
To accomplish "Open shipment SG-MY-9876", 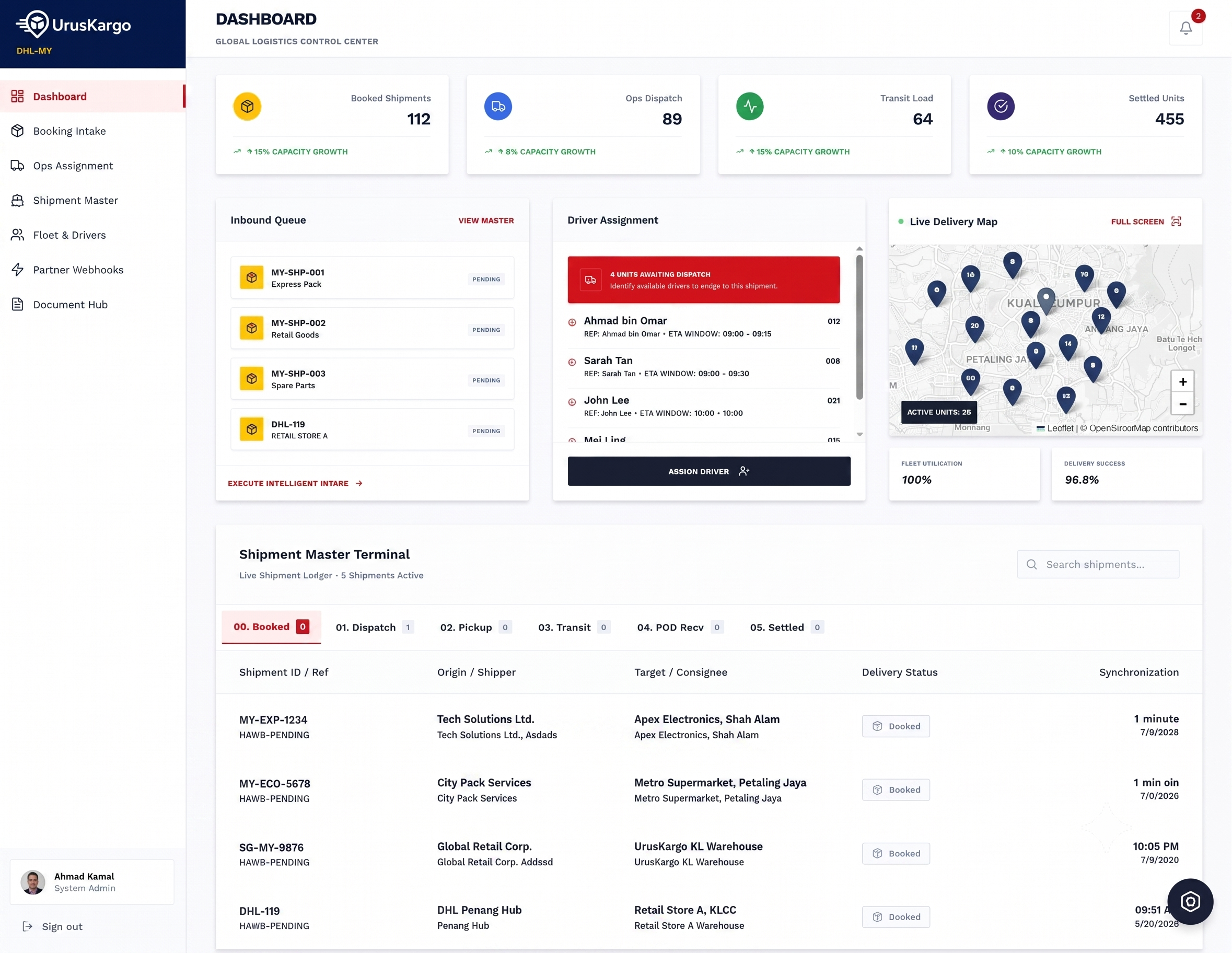I will pos(271,847).
